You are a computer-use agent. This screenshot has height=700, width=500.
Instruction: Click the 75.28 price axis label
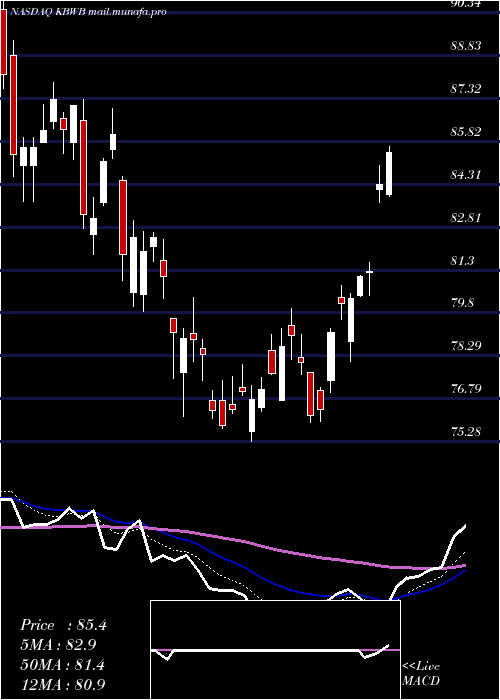pyautogui.click(x=467, y=432)
